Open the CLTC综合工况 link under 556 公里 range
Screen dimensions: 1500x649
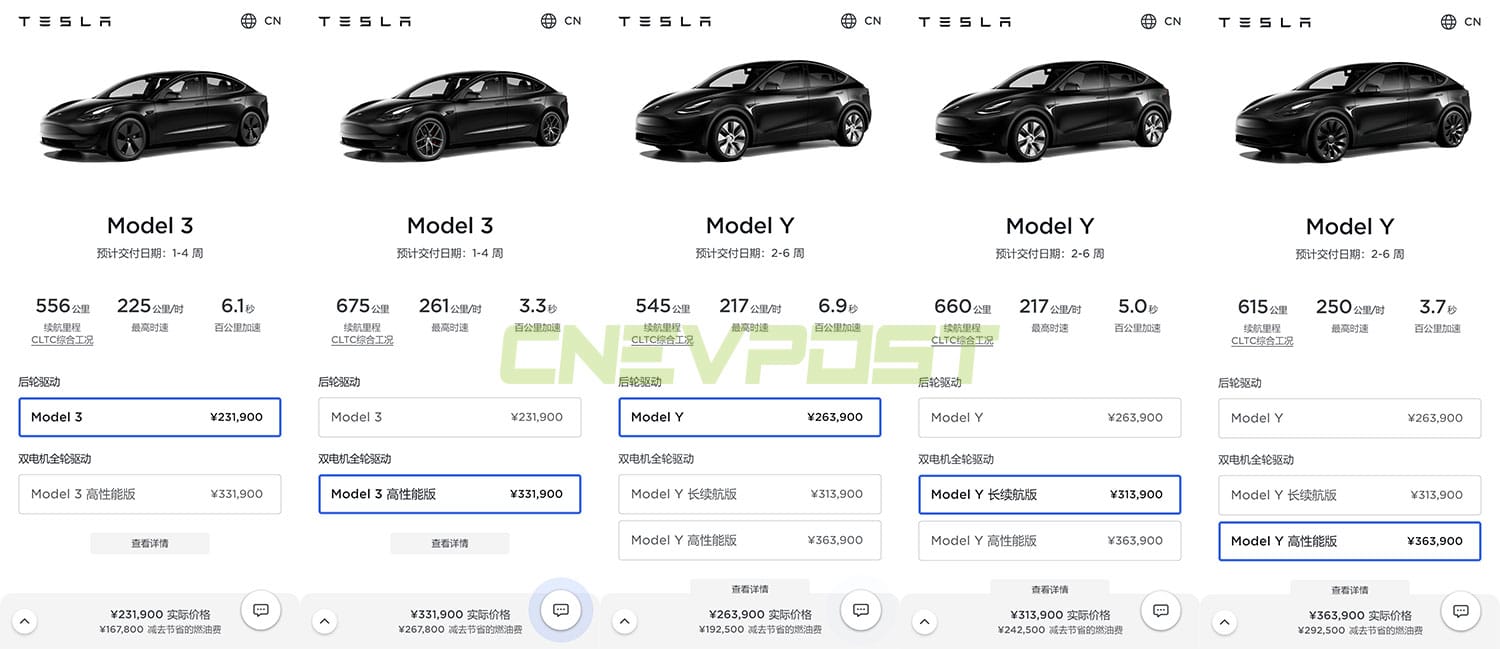coord(62,340)
